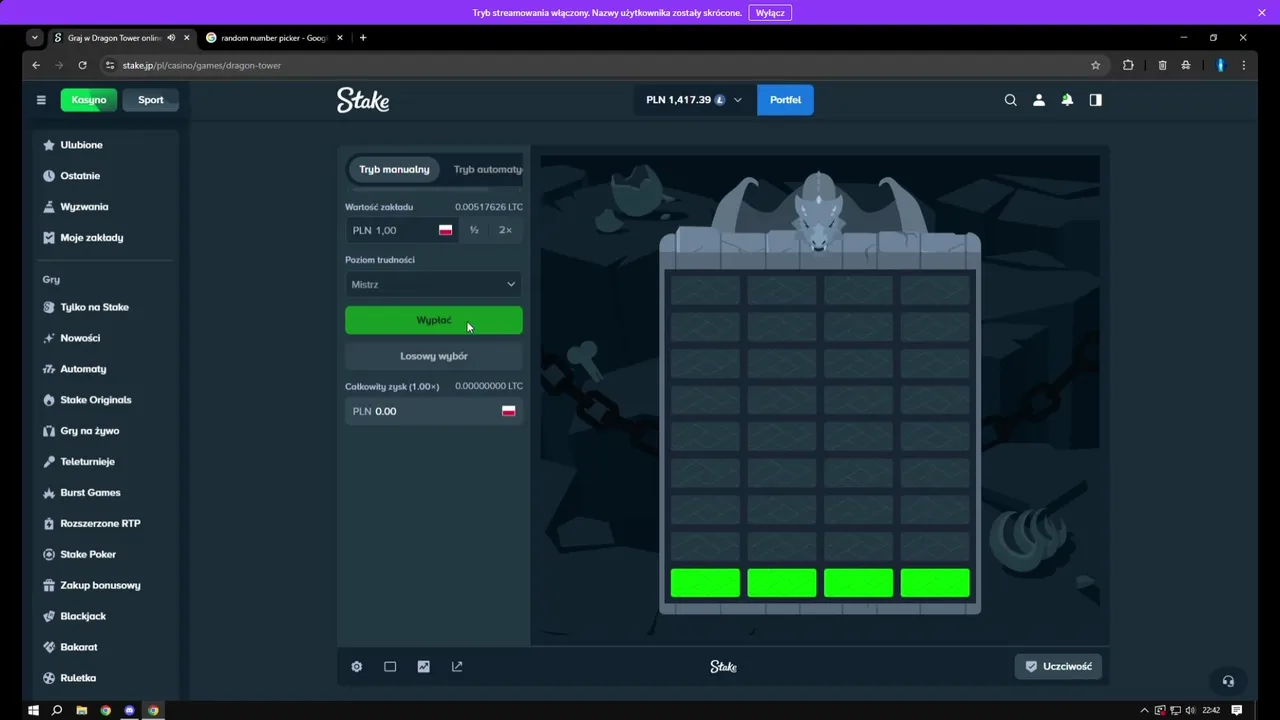Open the browser extensions puzzle icon
Viewport: 1280px width, 720px height.
click(x=1128, y=65)
